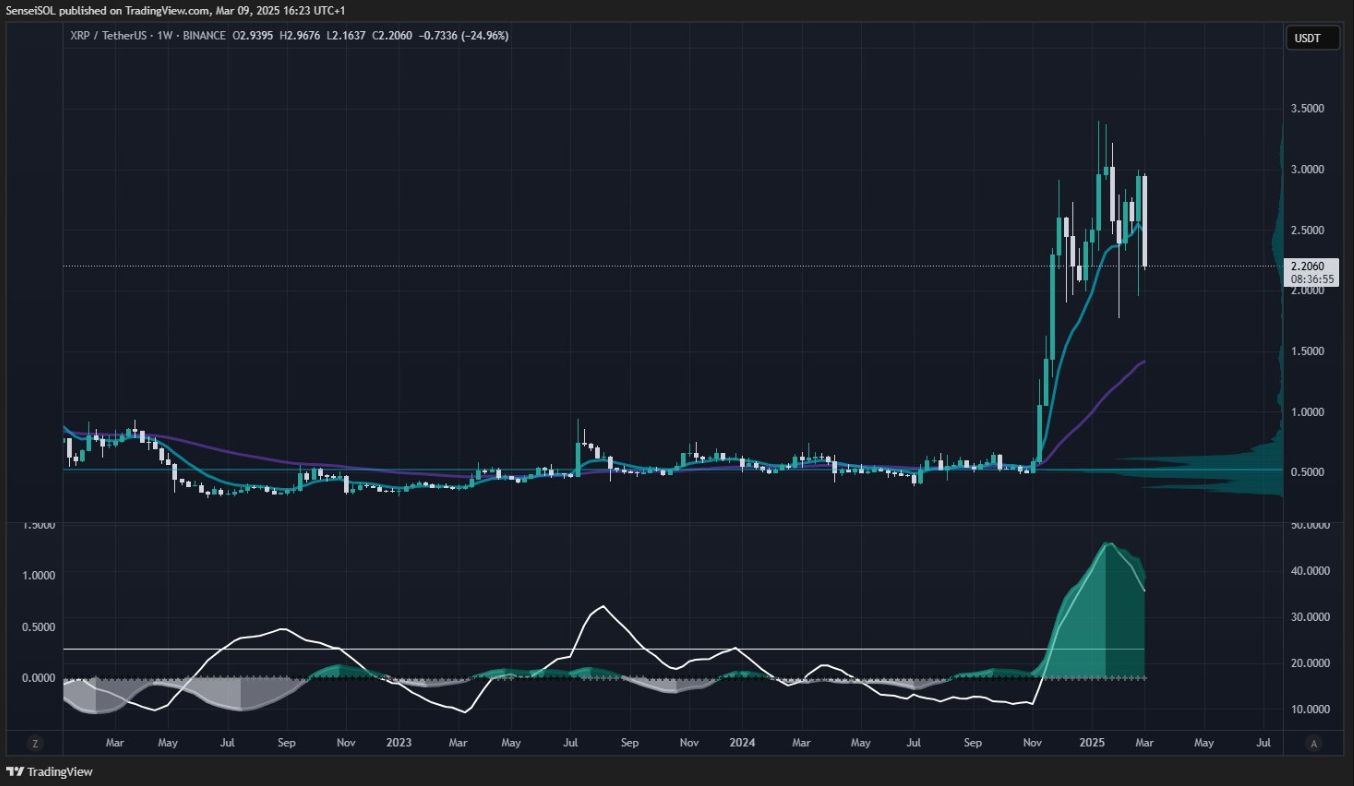This screenshot has width=1354, height=786.
Task: Click the 20.0000 indicator scale label
Action: [x=1308, y=663]
